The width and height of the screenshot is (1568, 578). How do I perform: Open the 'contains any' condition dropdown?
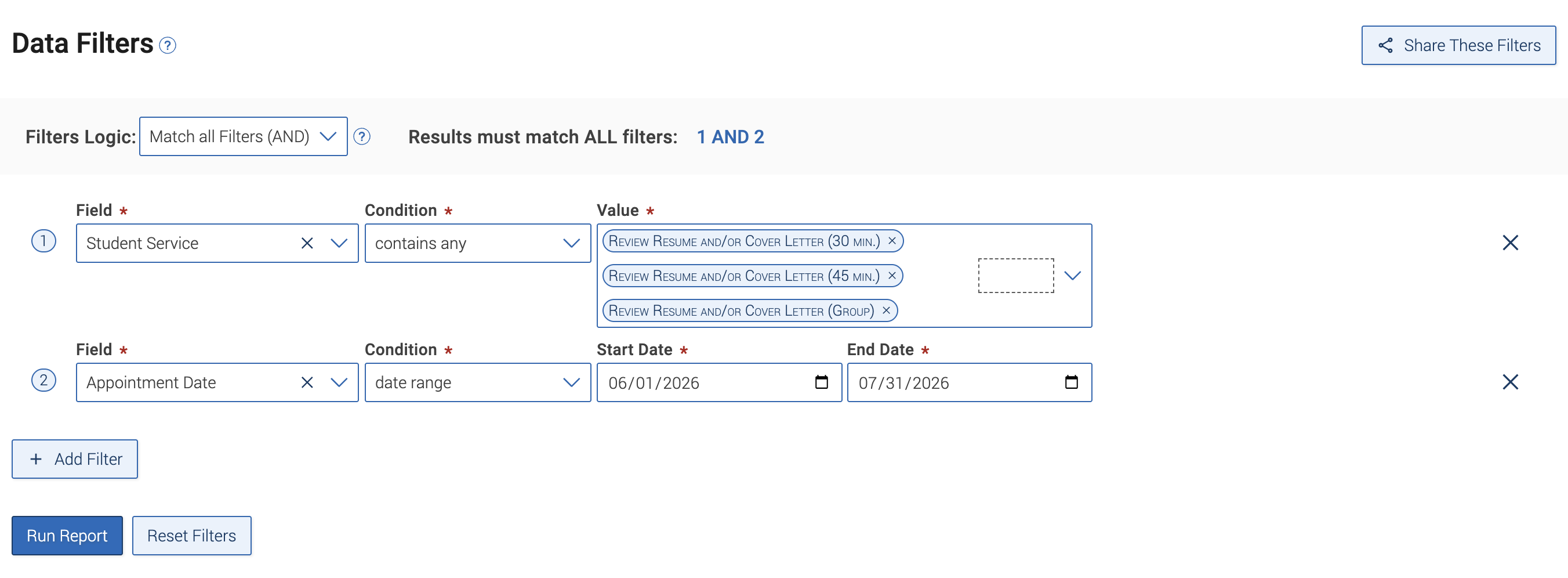(x=477, y=244)
